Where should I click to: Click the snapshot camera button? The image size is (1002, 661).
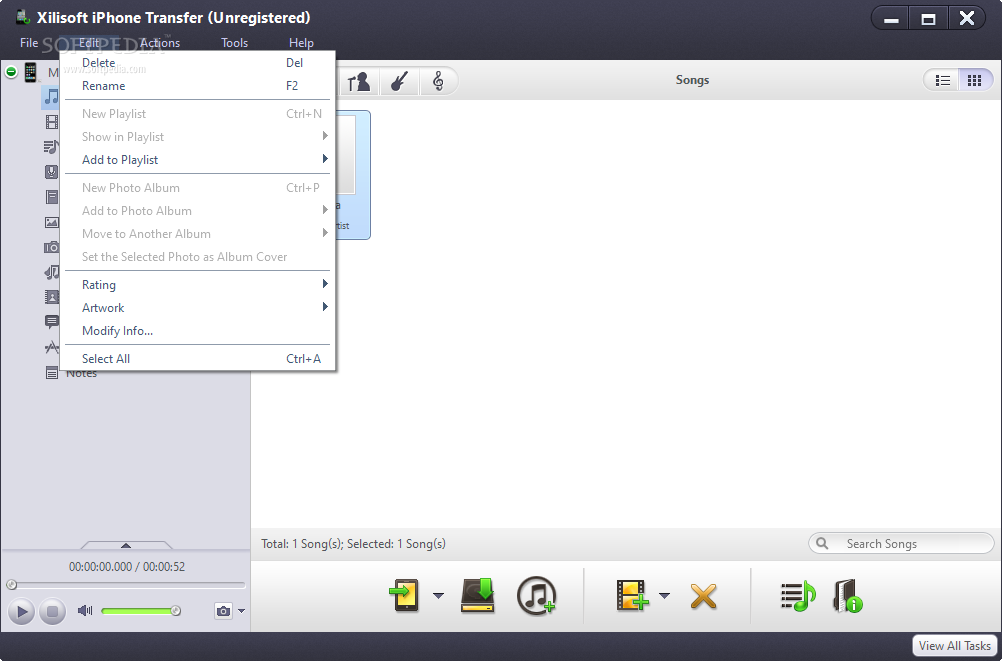pos(223,611)
